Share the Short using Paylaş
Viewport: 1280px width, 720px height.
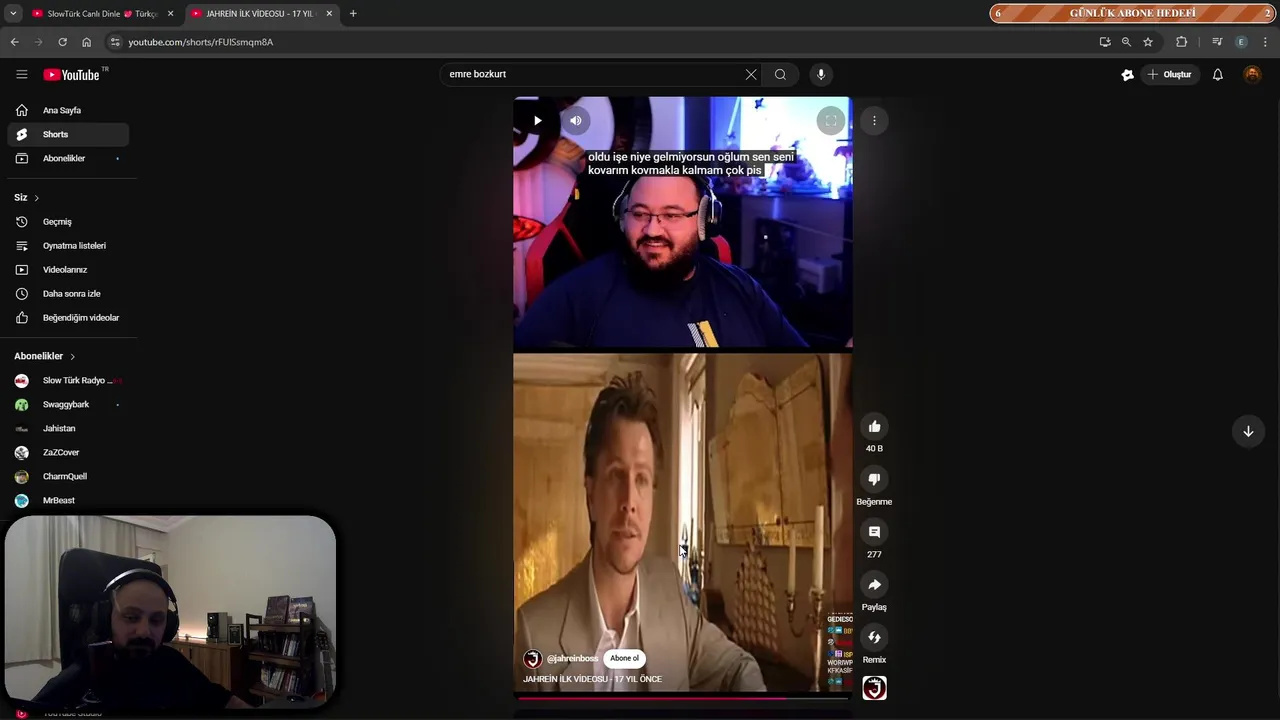(x=874, y=584)
